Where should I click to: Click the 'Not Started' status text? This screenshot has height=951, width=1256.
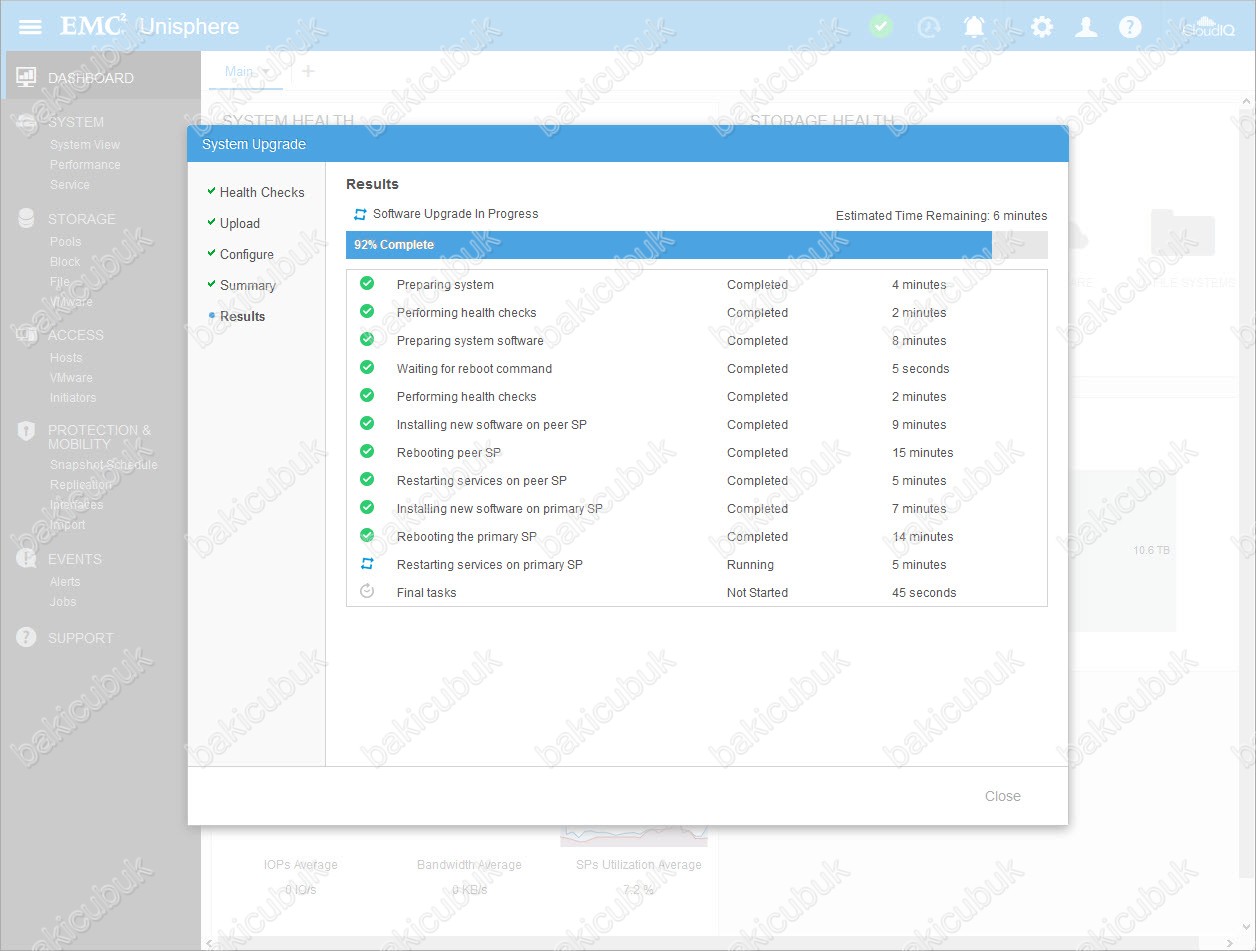click(757, 593)
